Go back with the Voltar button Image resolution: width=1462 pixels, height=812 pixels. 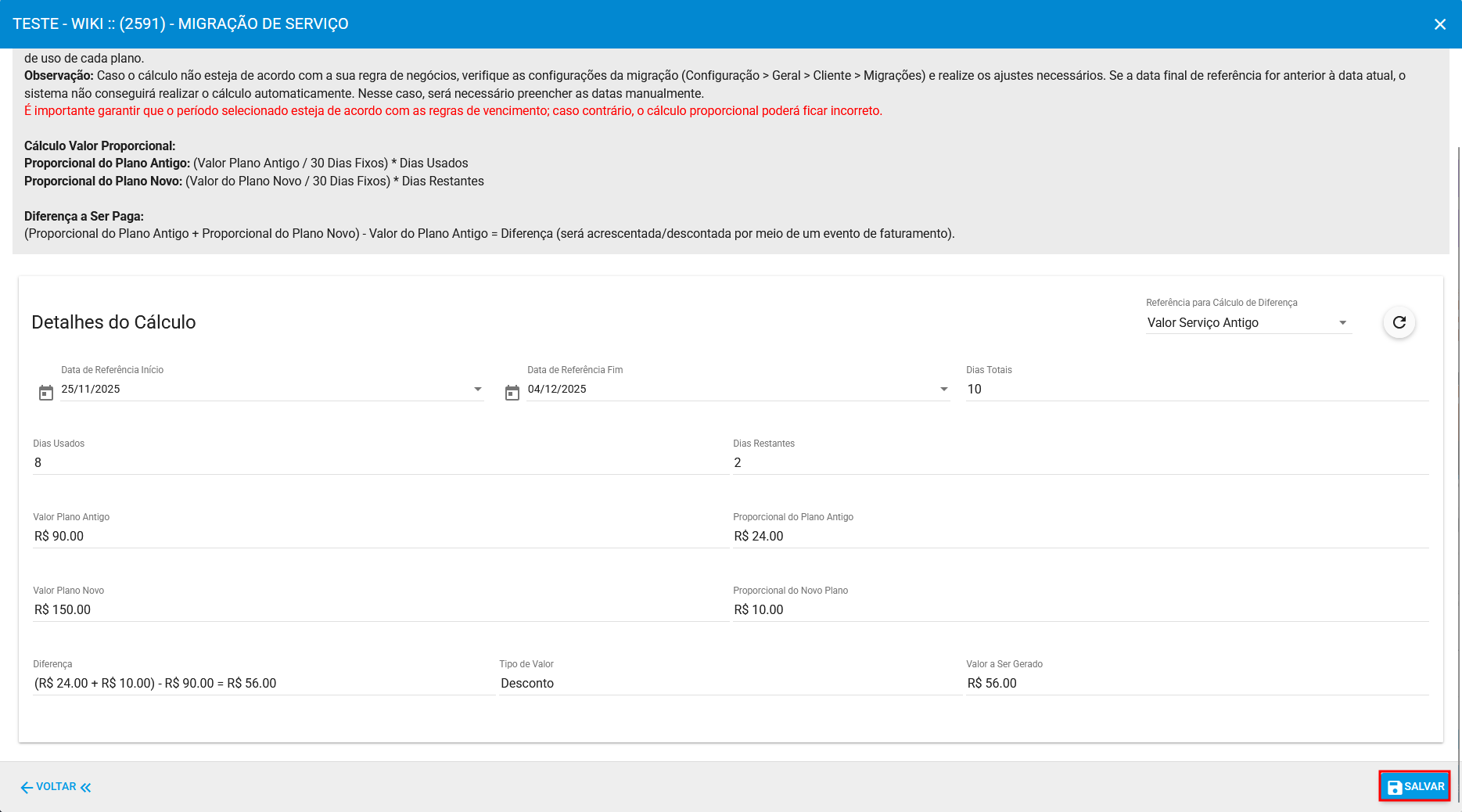click(56, 787)
